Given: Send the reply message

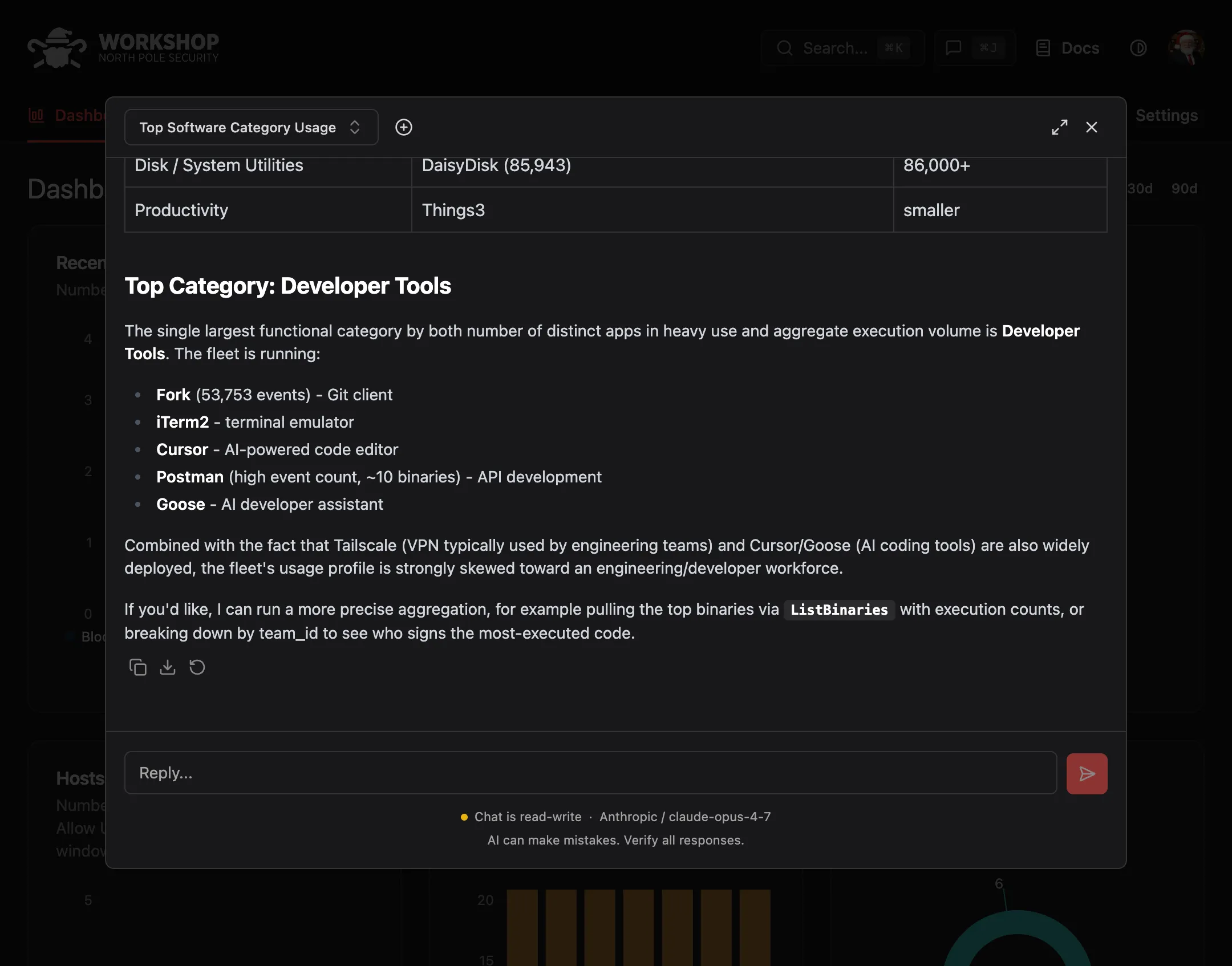Looking at the screenshot, I should tap(1087, 773).
